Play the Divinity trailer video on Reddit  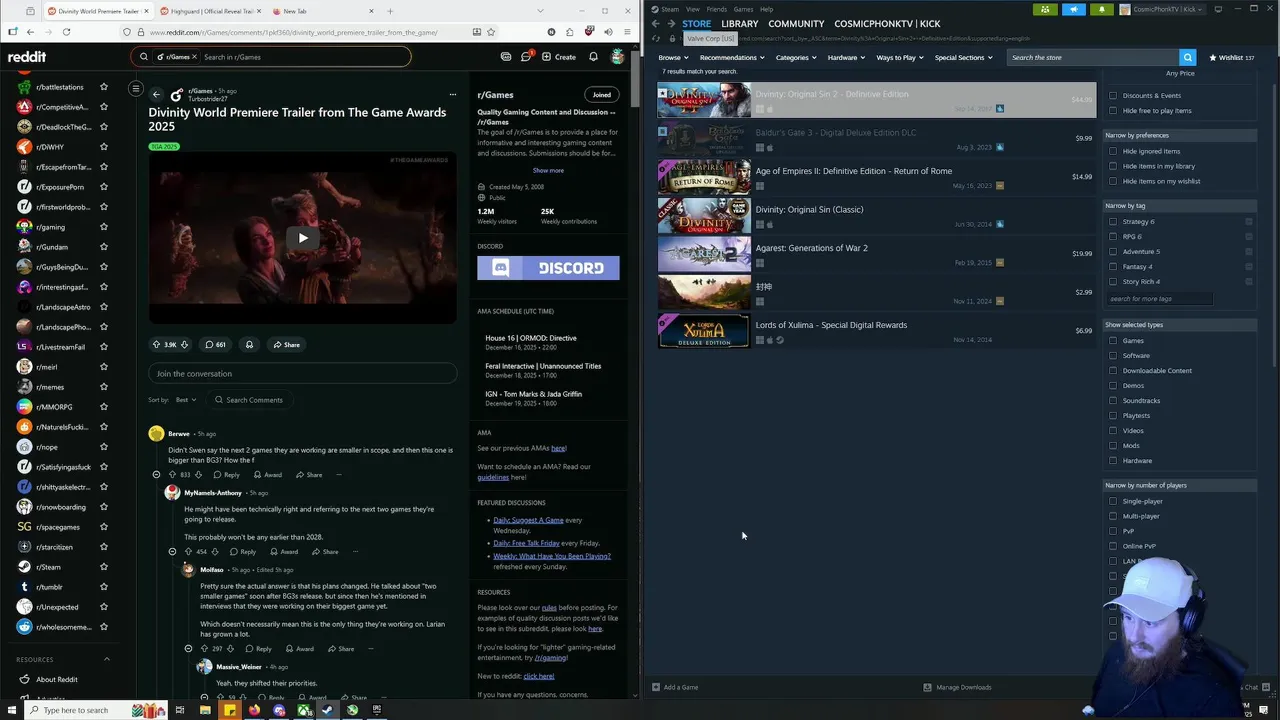(303, 238)
